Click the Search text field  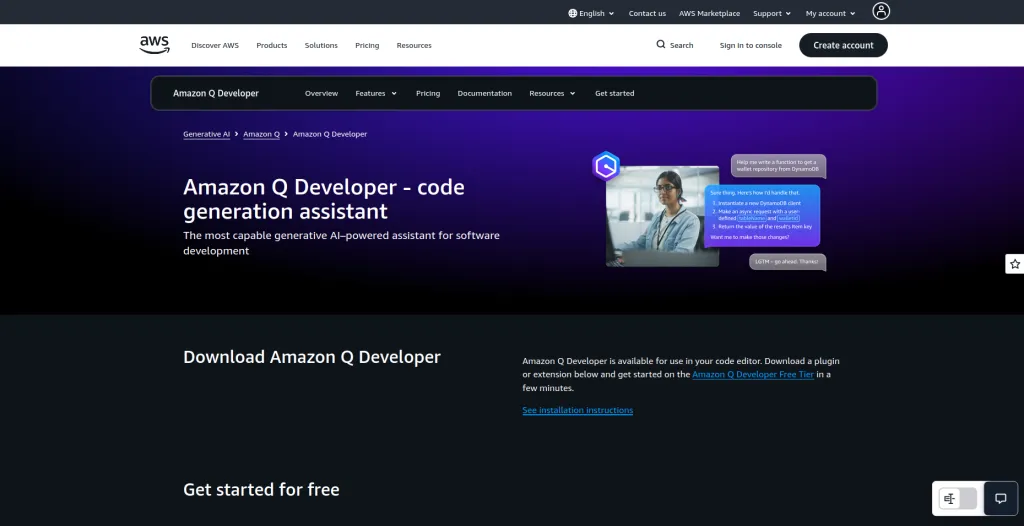tap(681, 46)
